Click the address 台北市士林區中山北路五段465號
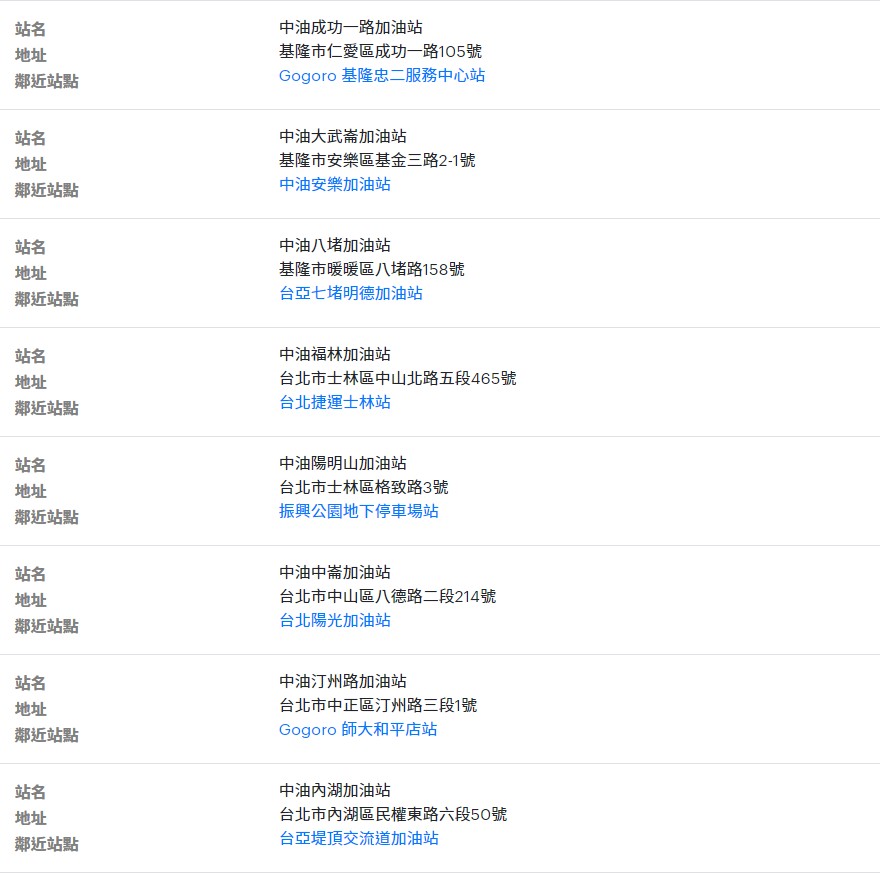The width and height of the screenshot is (880, 874). click(x=398, y=379)
